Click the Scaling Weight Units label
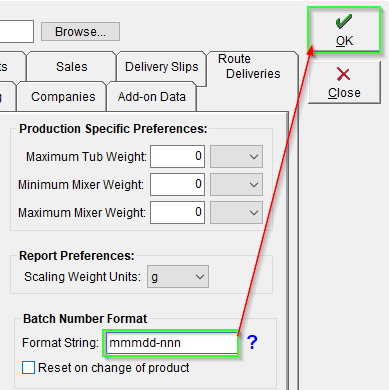 [82, 277]
